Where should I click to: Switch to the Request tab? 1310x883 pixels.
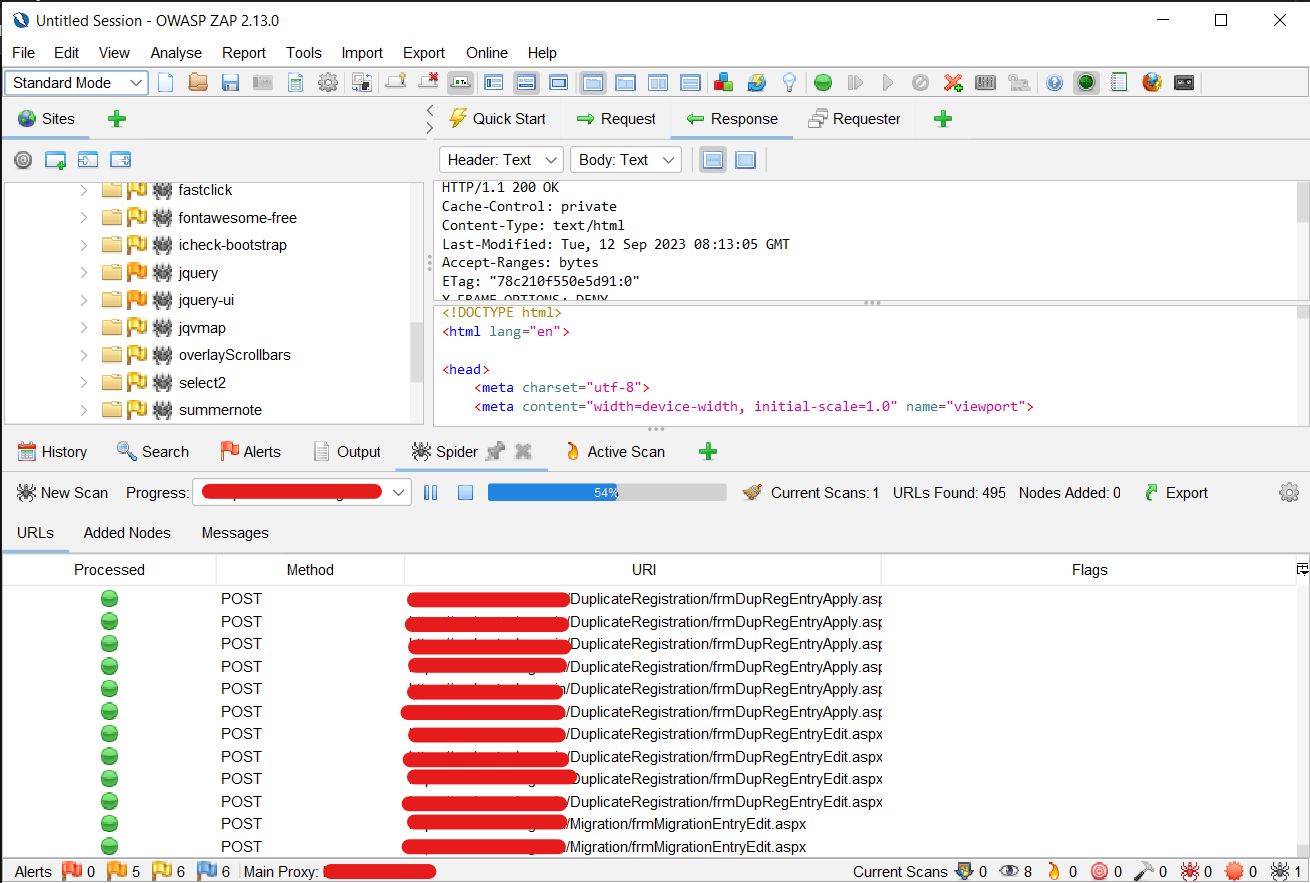click(x=616, y=119)
